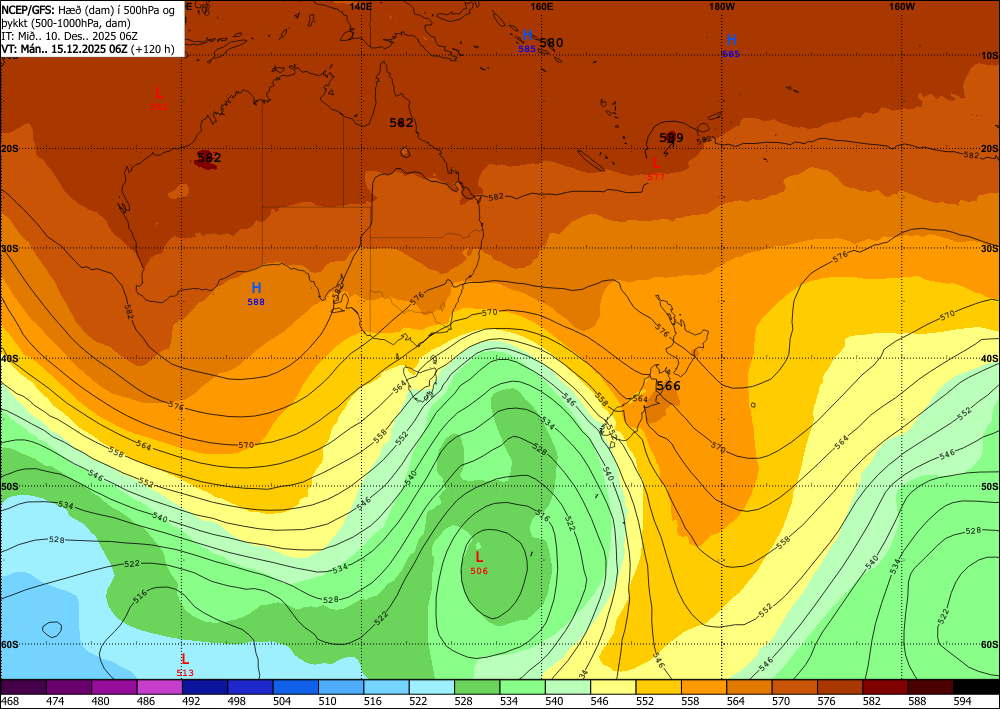
Task: Select the navy 492 legend swatch
Action: pos(205,687)
